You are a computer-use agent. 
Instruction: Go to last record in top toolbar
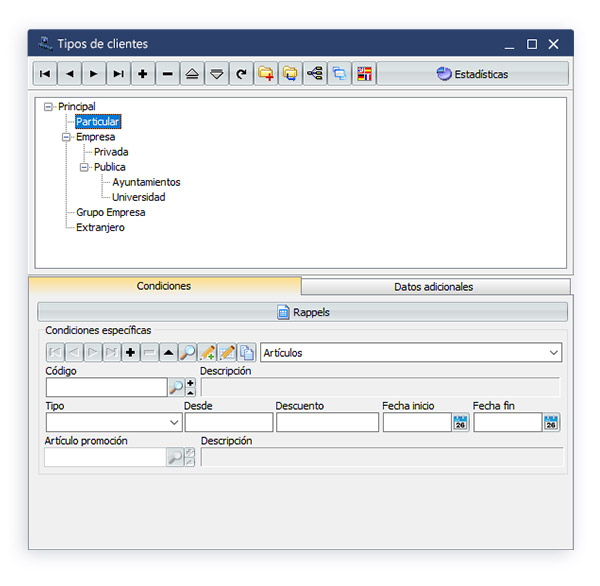(x=119, y=74)
